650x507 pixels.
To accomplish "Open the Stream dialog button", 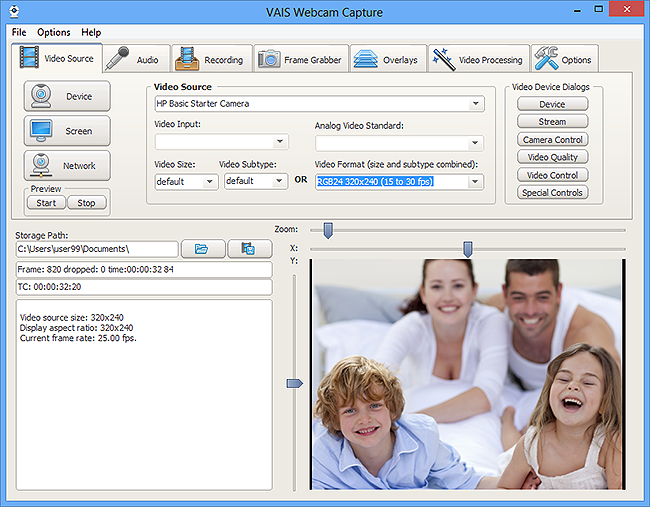I will coord(552,121).
